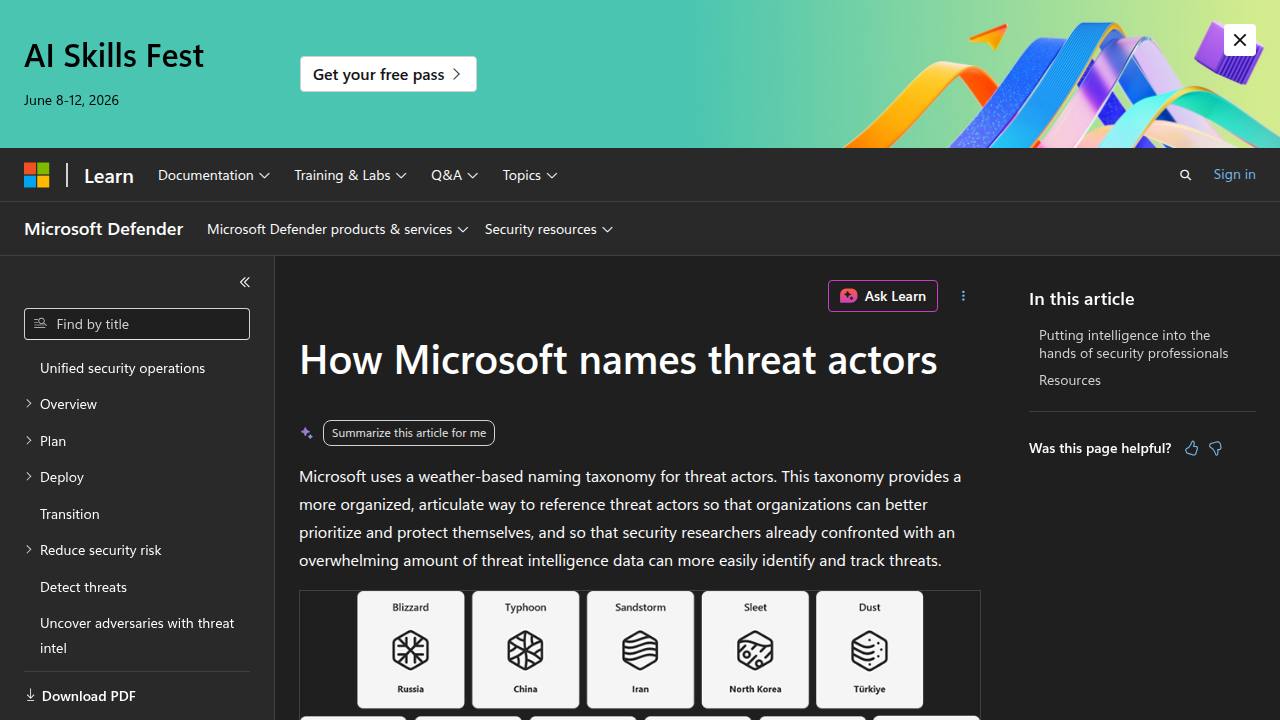
Task: Click the more actions vertical dots
Action: click(x=963, y=296)
